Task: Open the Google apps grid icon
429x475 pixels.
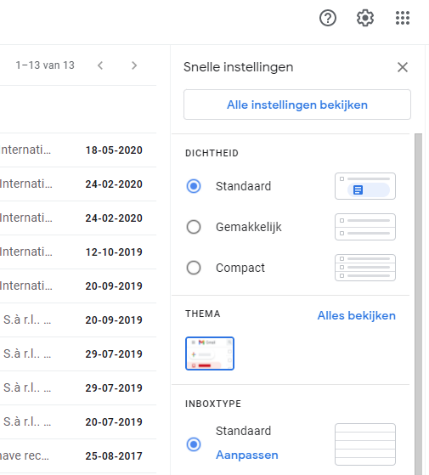Action: (x=402, y=18)
